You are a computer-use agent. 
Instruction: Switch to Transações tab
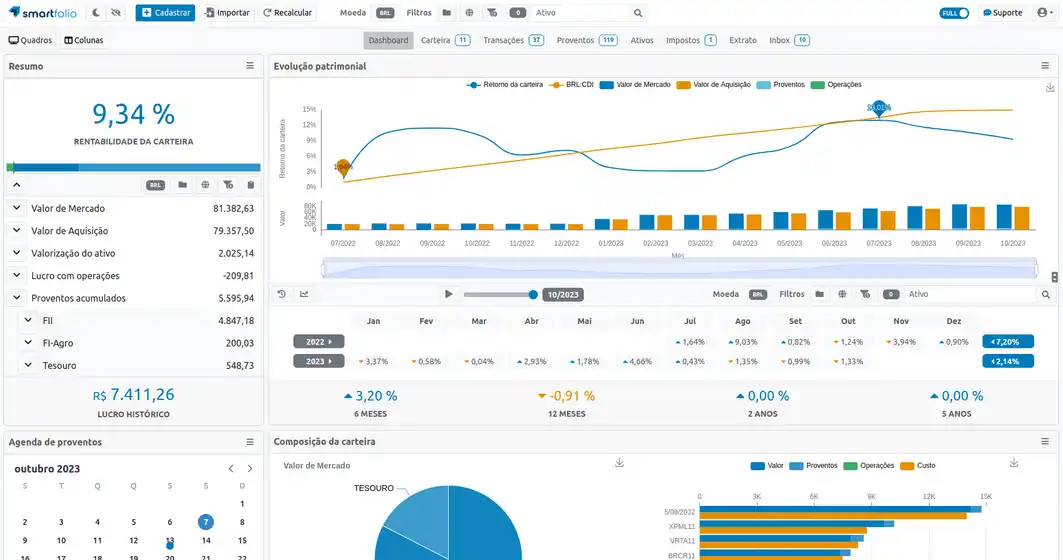pos(513,40)
